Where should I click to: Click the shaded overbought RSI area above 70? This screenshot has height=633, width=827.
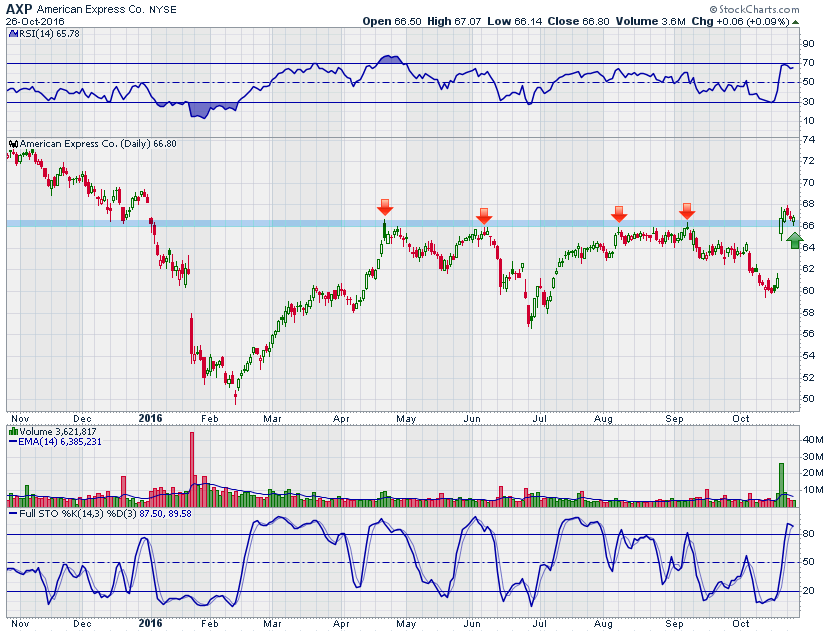[390, 60]
